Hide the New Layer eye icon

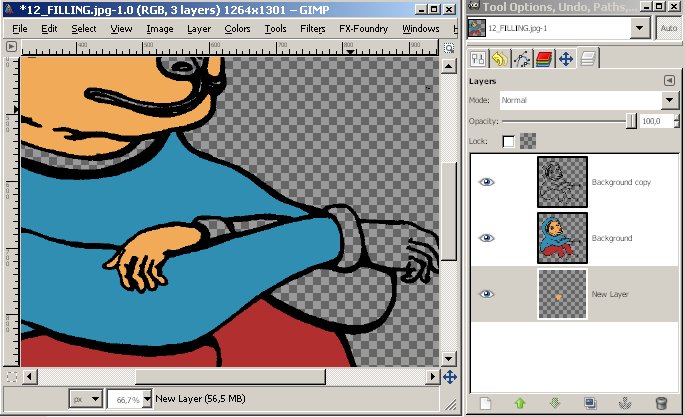(x=487, y=294)
